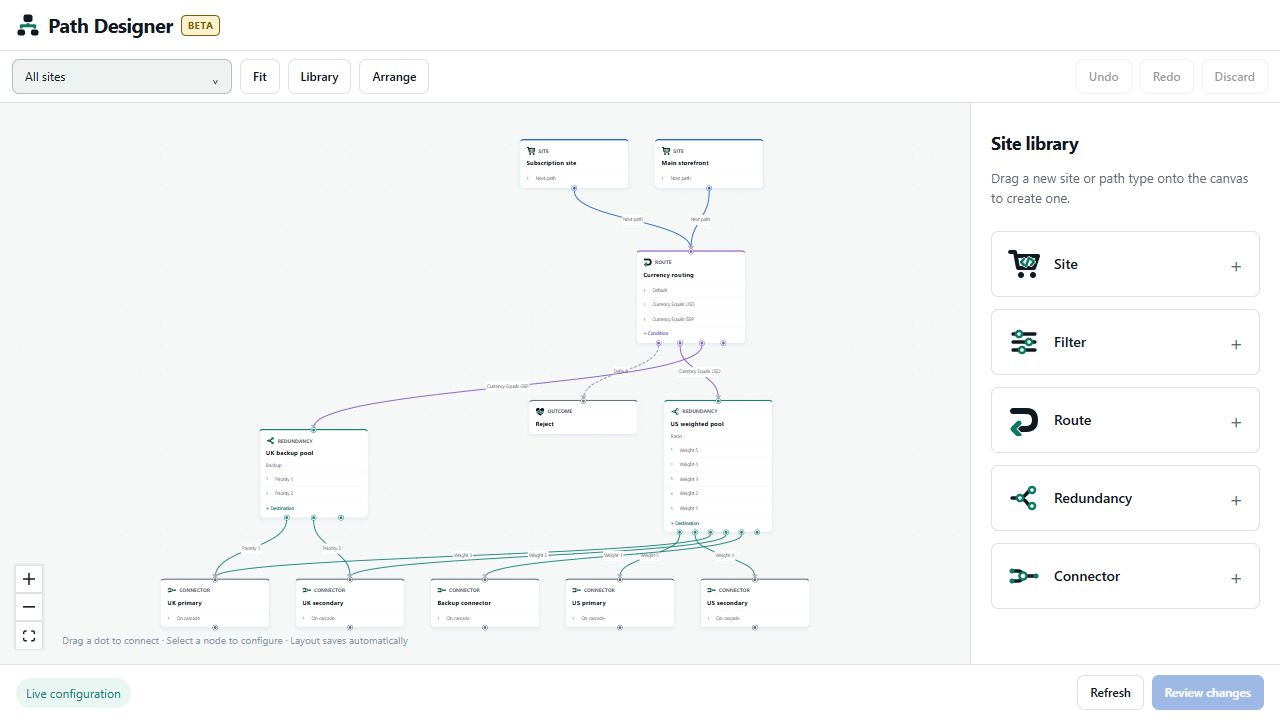The image size is (1280, 720).
Task: Click the Undo button
Action: (1104, 77)
